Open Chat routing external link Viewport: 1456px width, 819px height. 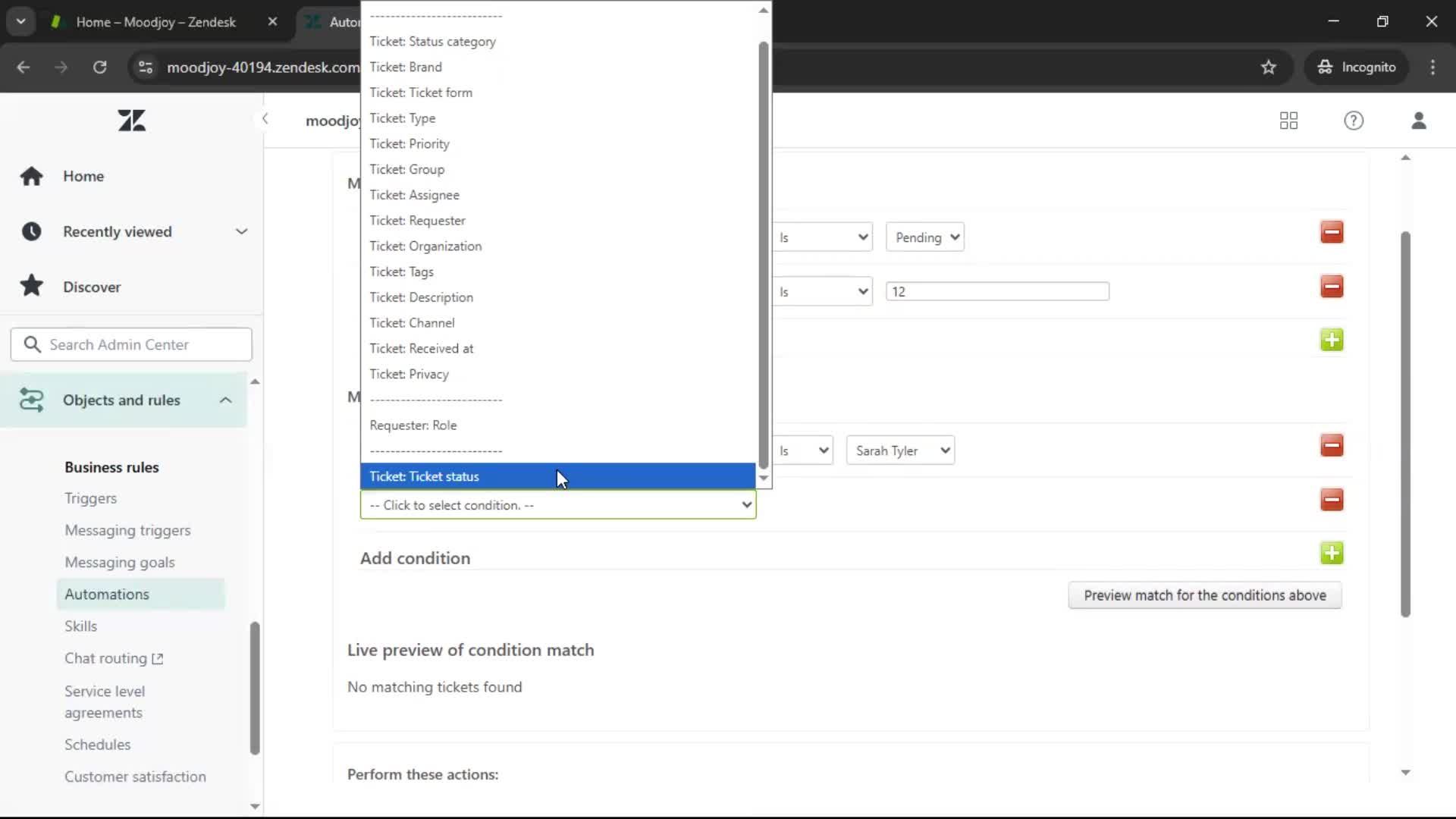[x=114, y=658]
